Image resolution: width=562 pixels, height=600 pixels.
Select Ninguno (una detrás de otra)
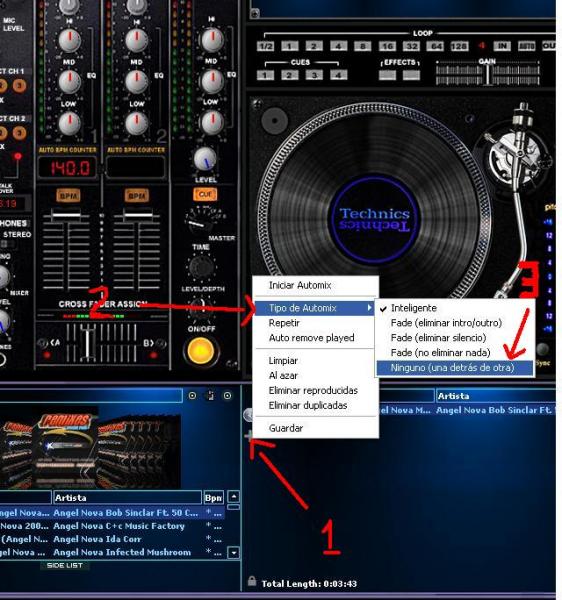click(454, 367)
